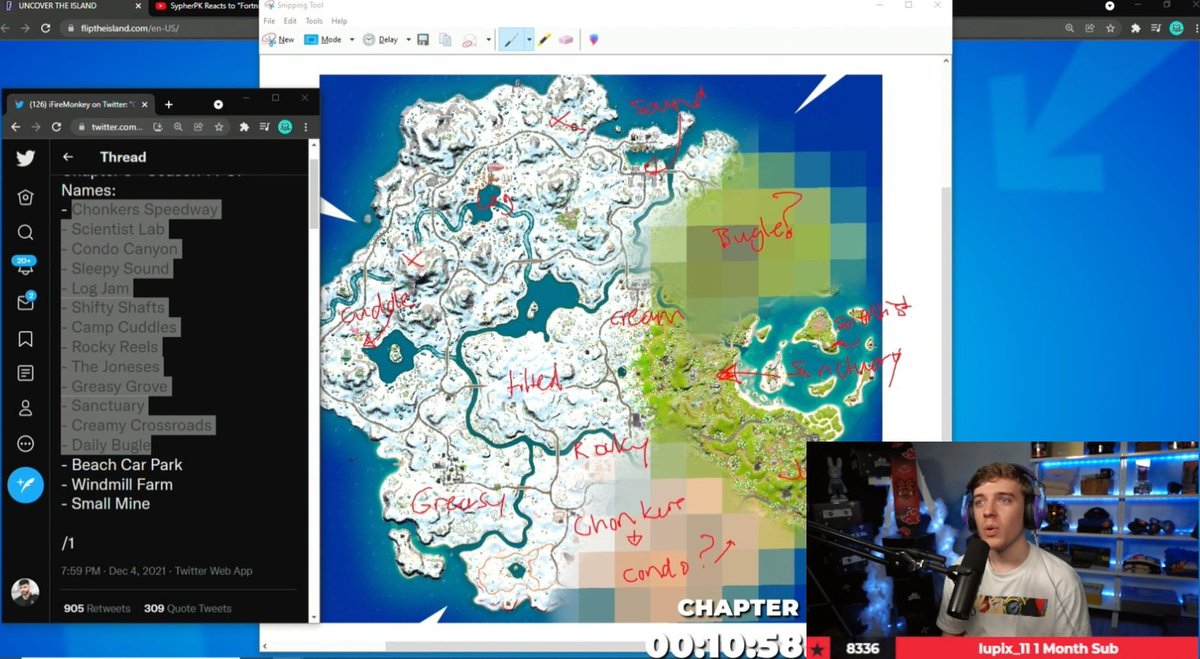1200x659 pixels.
Task: Open Paint 3D editing icon
Action: pyautogui.click(x=594, y=40)
